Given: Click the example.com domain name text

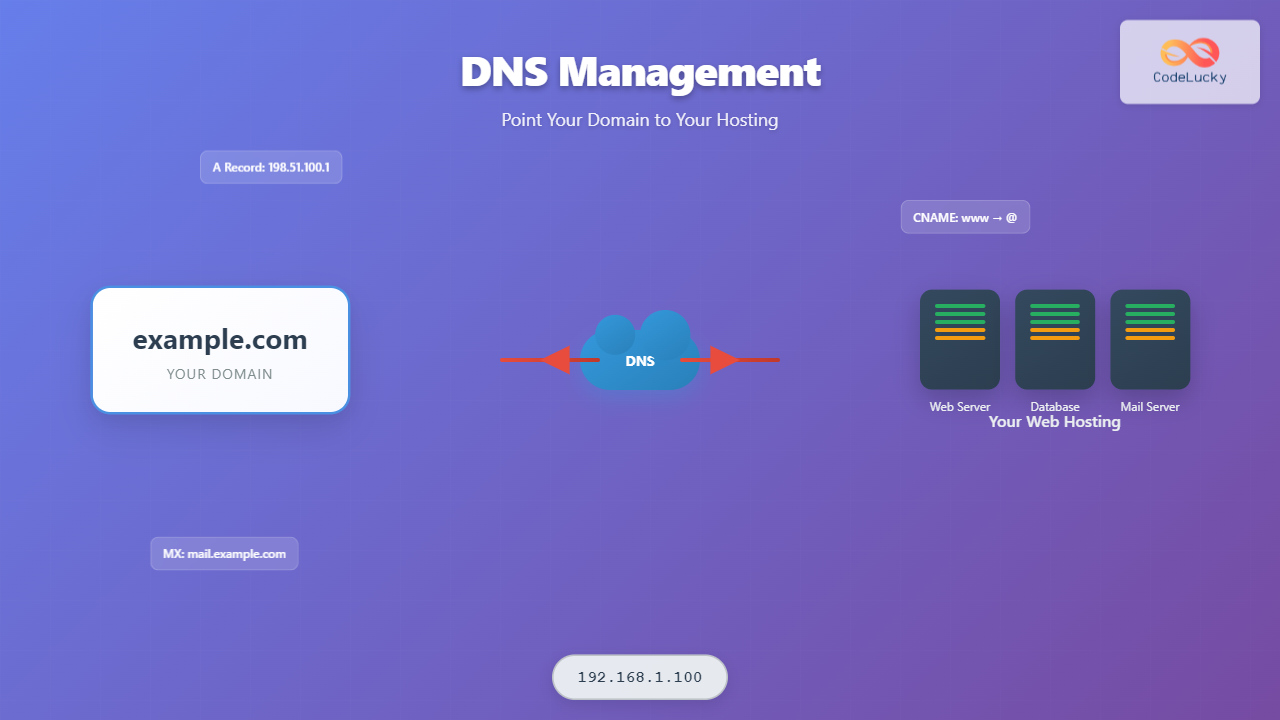Looking at the screenshot, I should (x=220, y=340).
